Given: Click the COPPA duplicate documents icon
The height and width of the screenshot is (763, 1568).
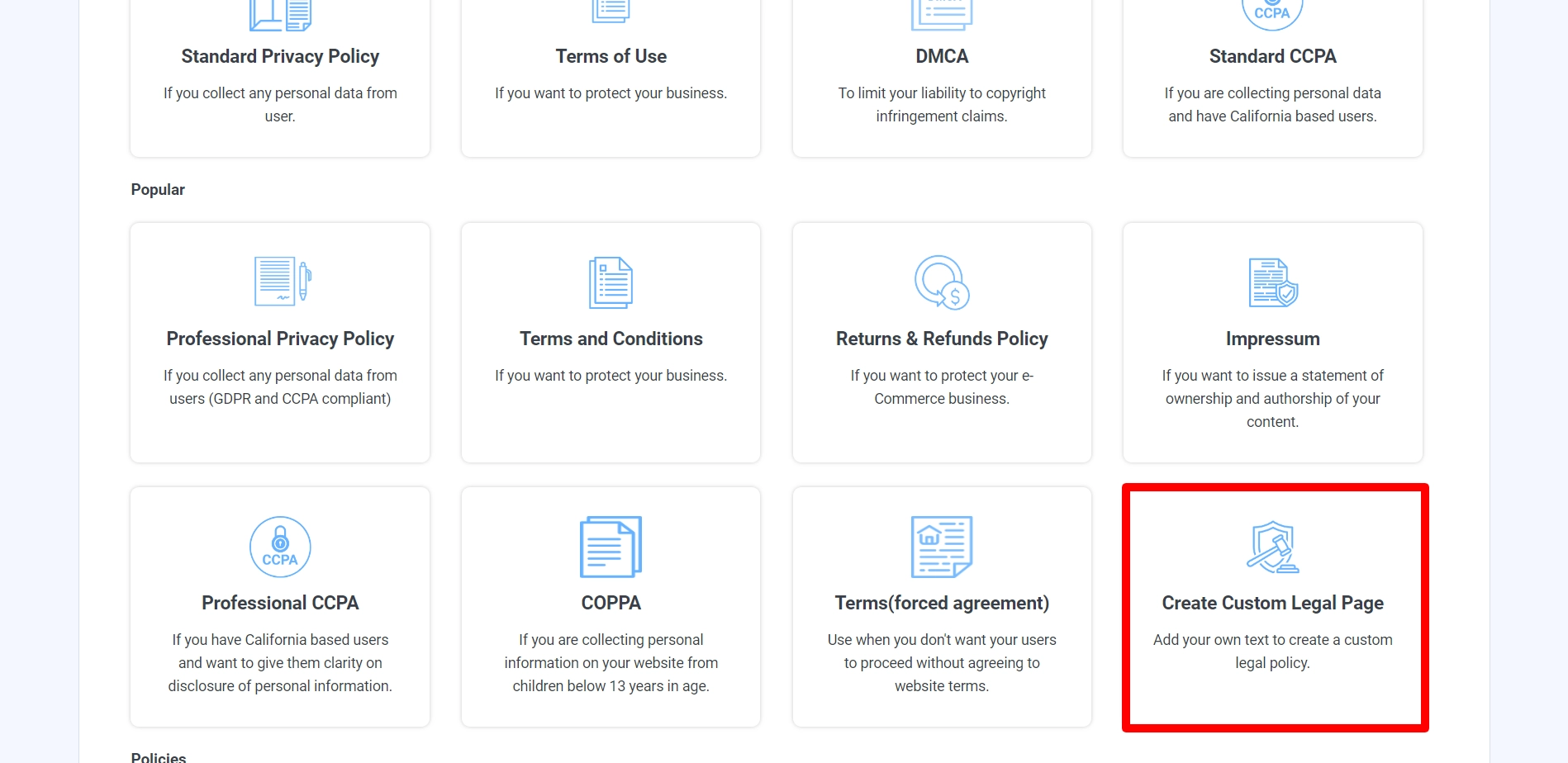Looking at the screenshot, I should tap(611, 547).
